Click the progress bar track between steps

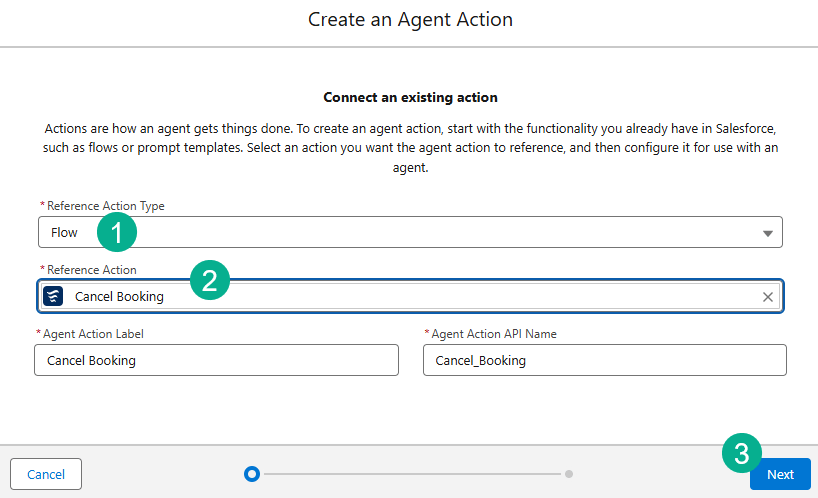point(410,474)
